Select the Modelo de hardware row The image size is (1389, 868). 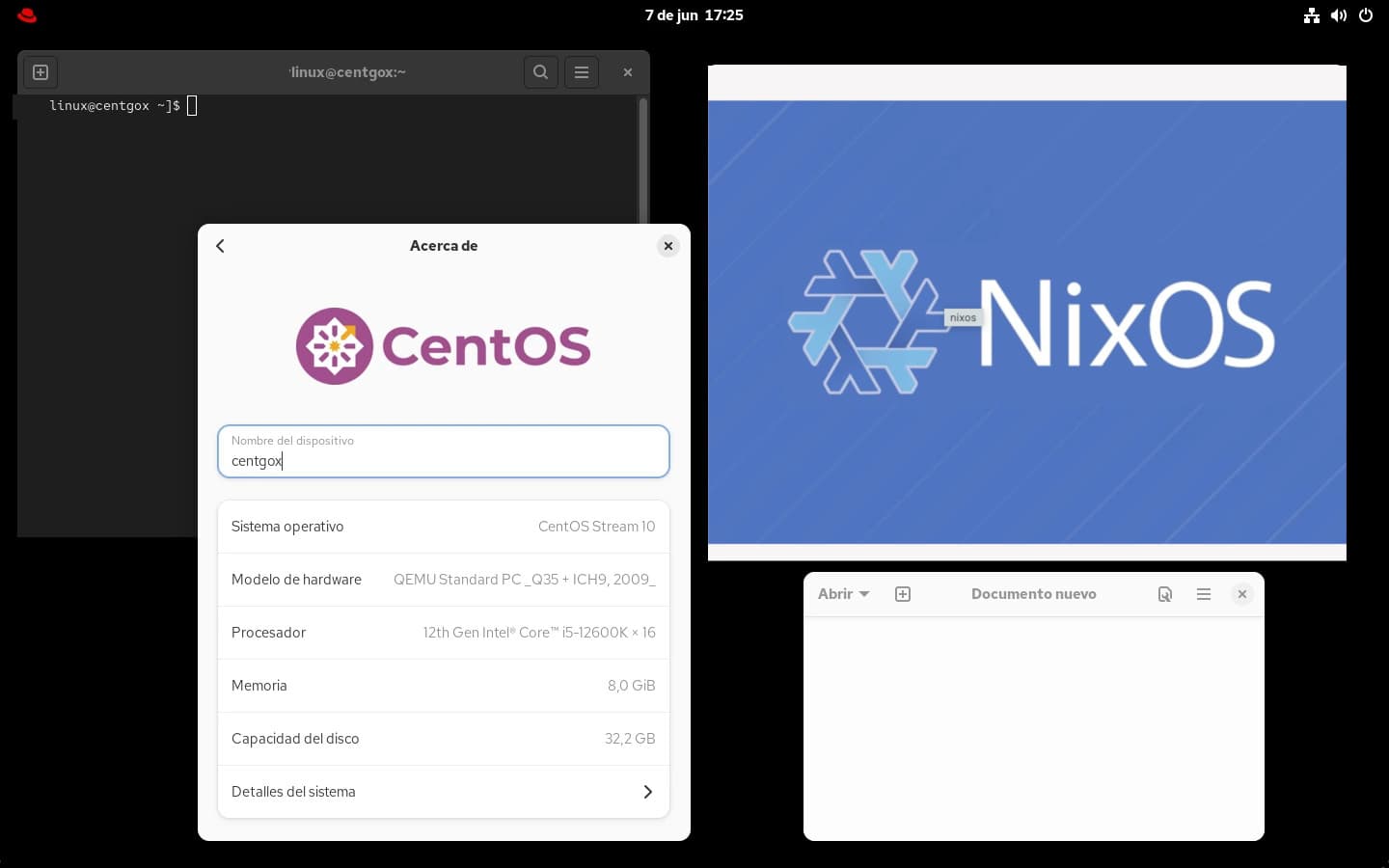tap(444, 580)
